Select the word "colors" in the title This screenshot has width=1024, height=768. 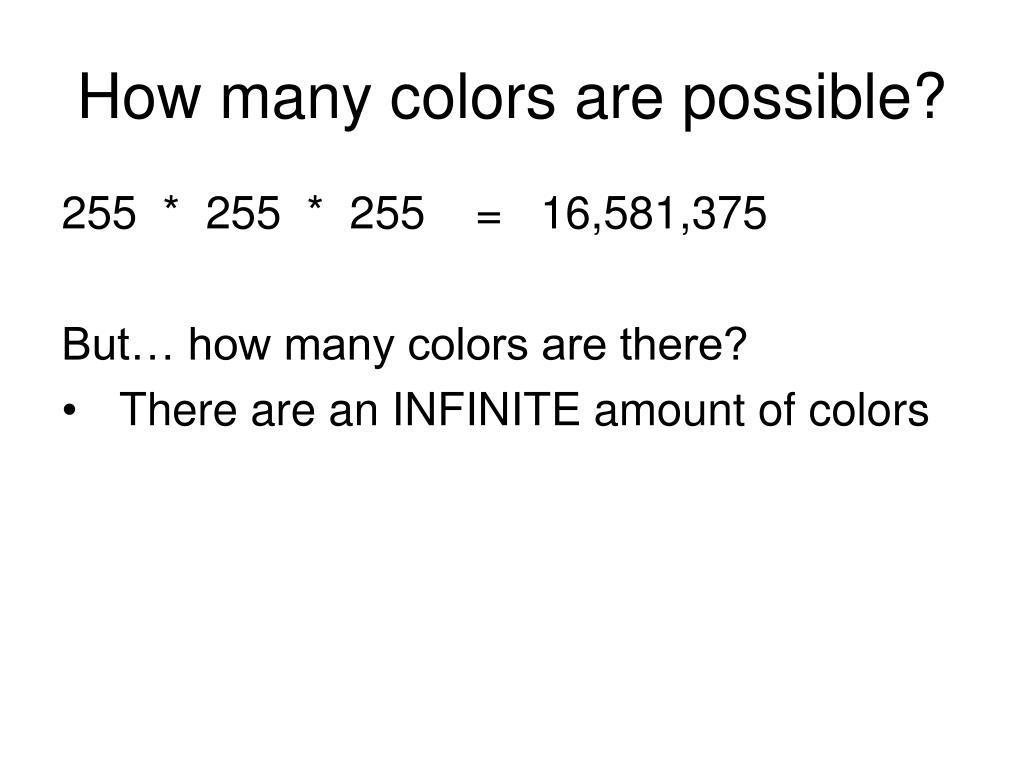tap(472, 97)
